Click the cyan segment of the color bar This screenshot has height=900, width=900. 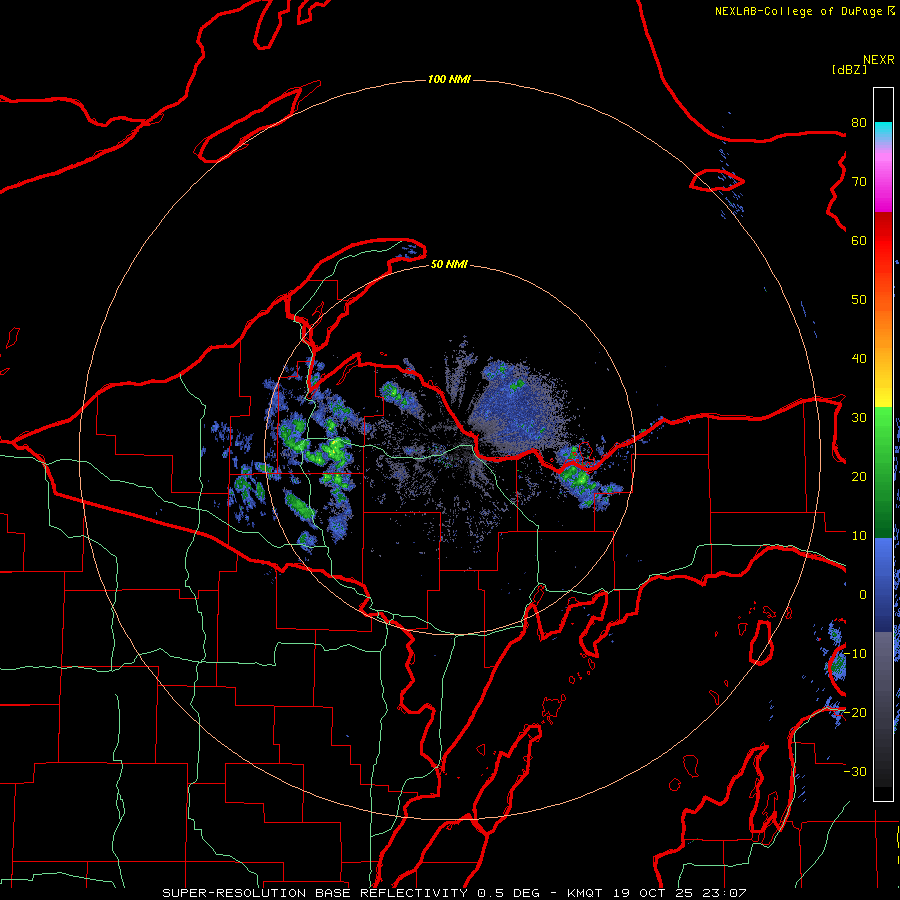pos(883,132)
